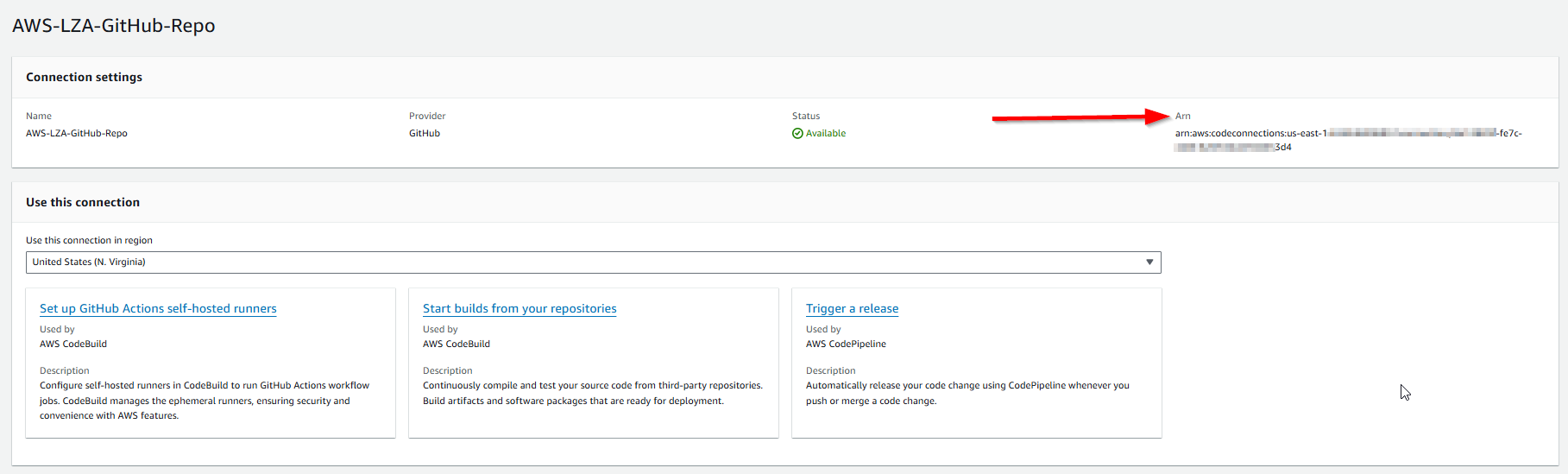
Task: Click the Available status text
Action: tap(826, 133)
